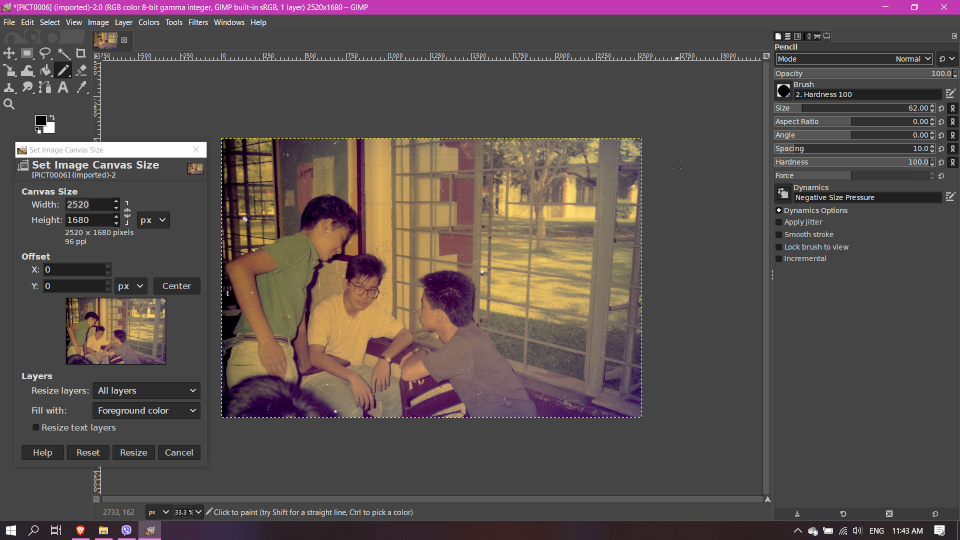Screen dimensions: 960x540
Task: Click the Center offset button
Action: point(176,286)
